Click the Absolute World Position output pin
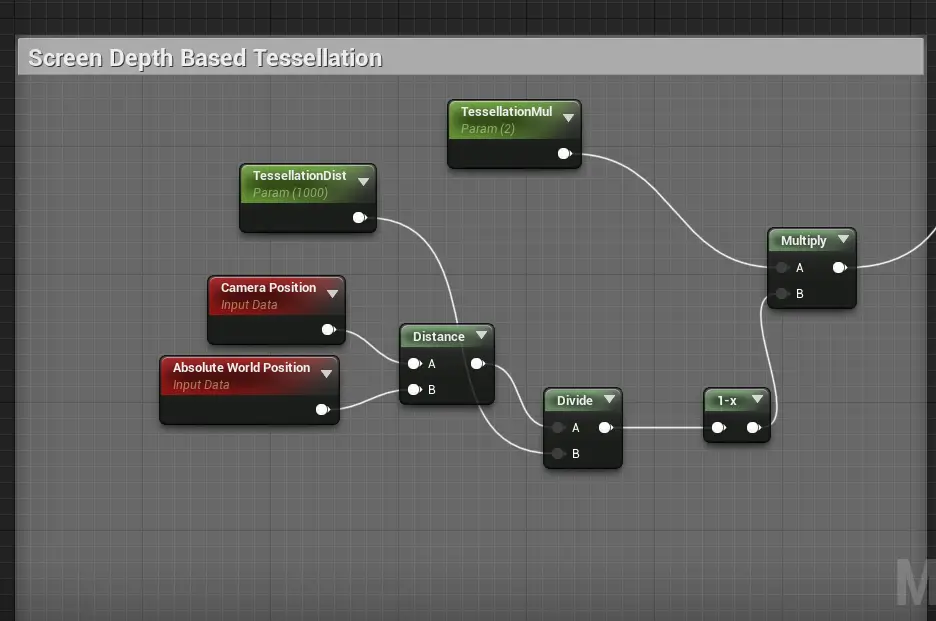The height and width of the screenshot is (621, 936). coord(322,410)
